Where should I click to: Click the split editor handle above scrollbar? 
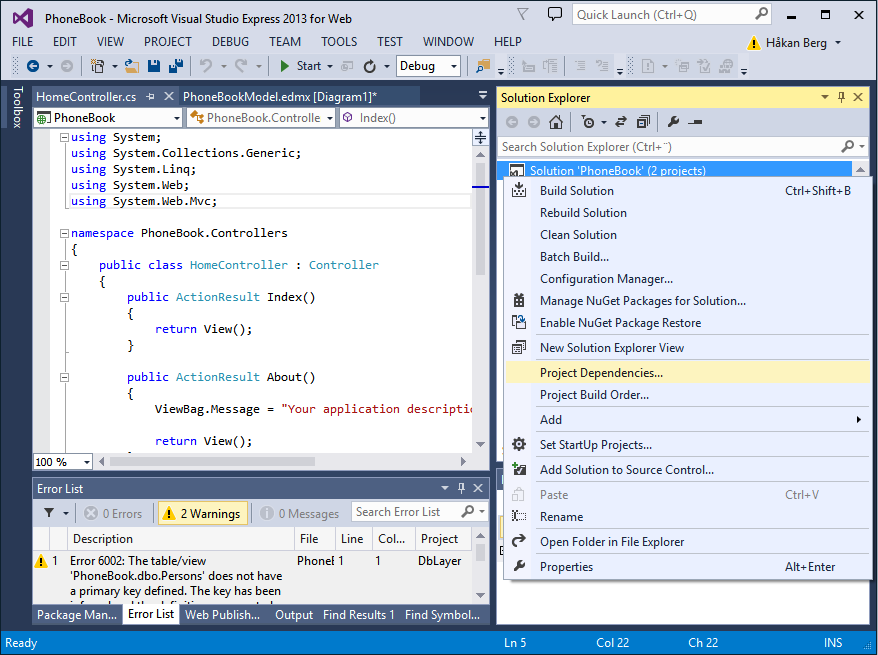coord(480,137)
